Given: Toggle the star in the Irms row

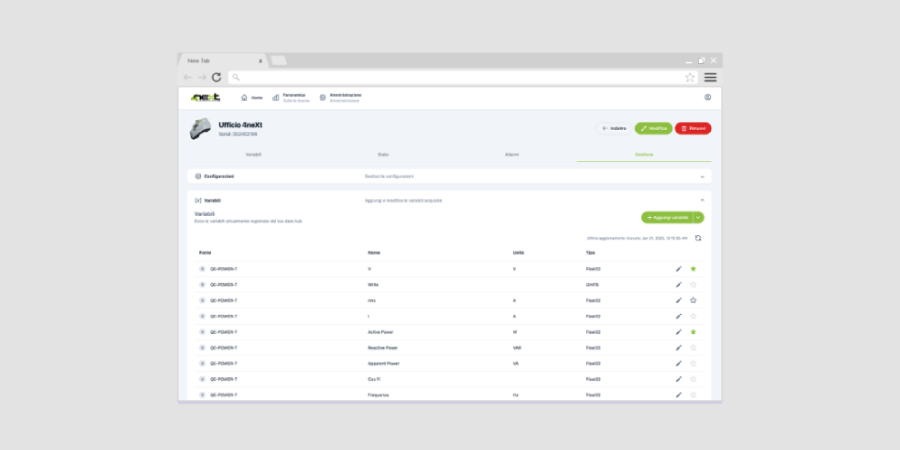Looking at the screenshot, I should 693,300.
